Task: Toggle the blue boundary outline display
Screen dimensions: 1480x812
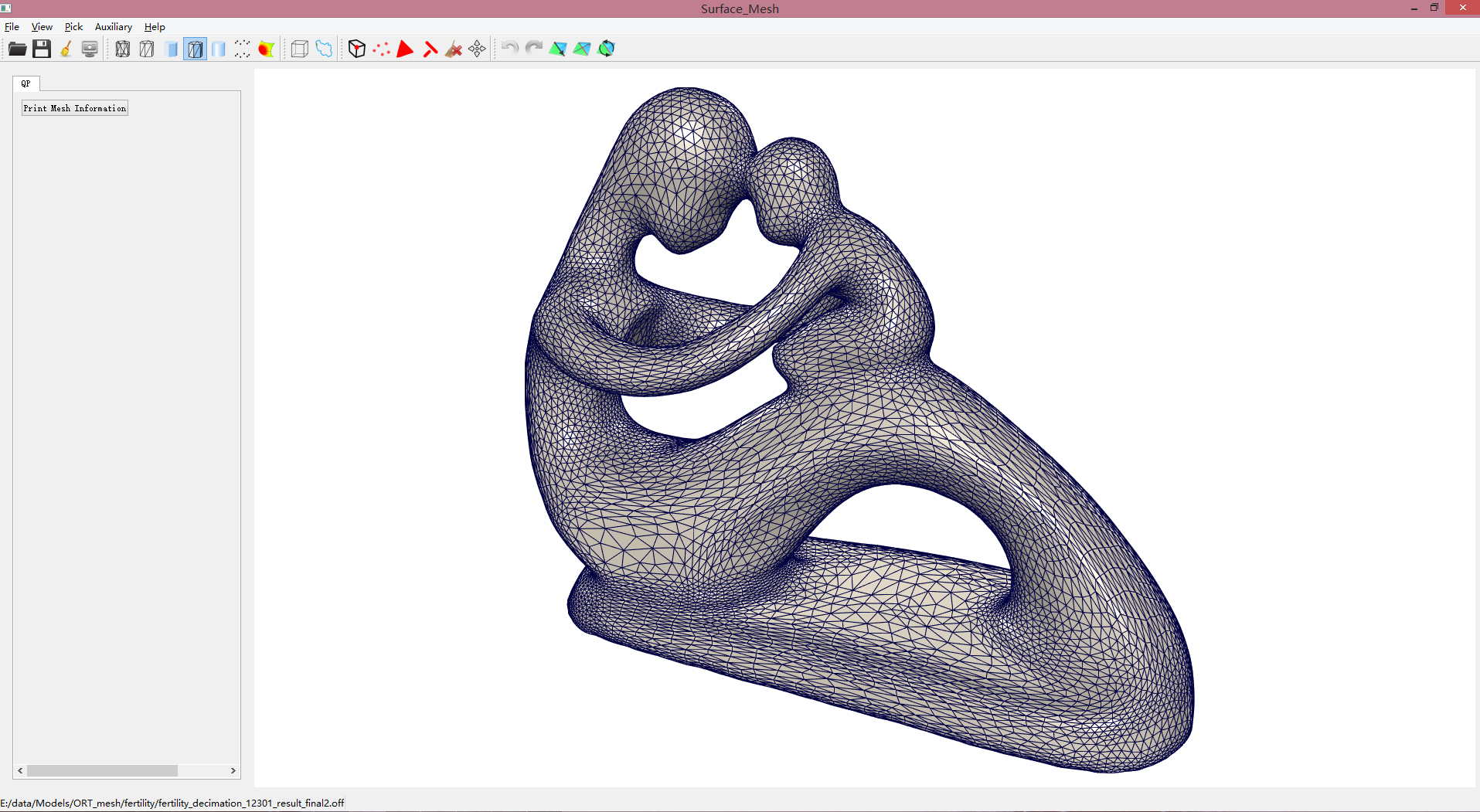Action: (324, 49)
